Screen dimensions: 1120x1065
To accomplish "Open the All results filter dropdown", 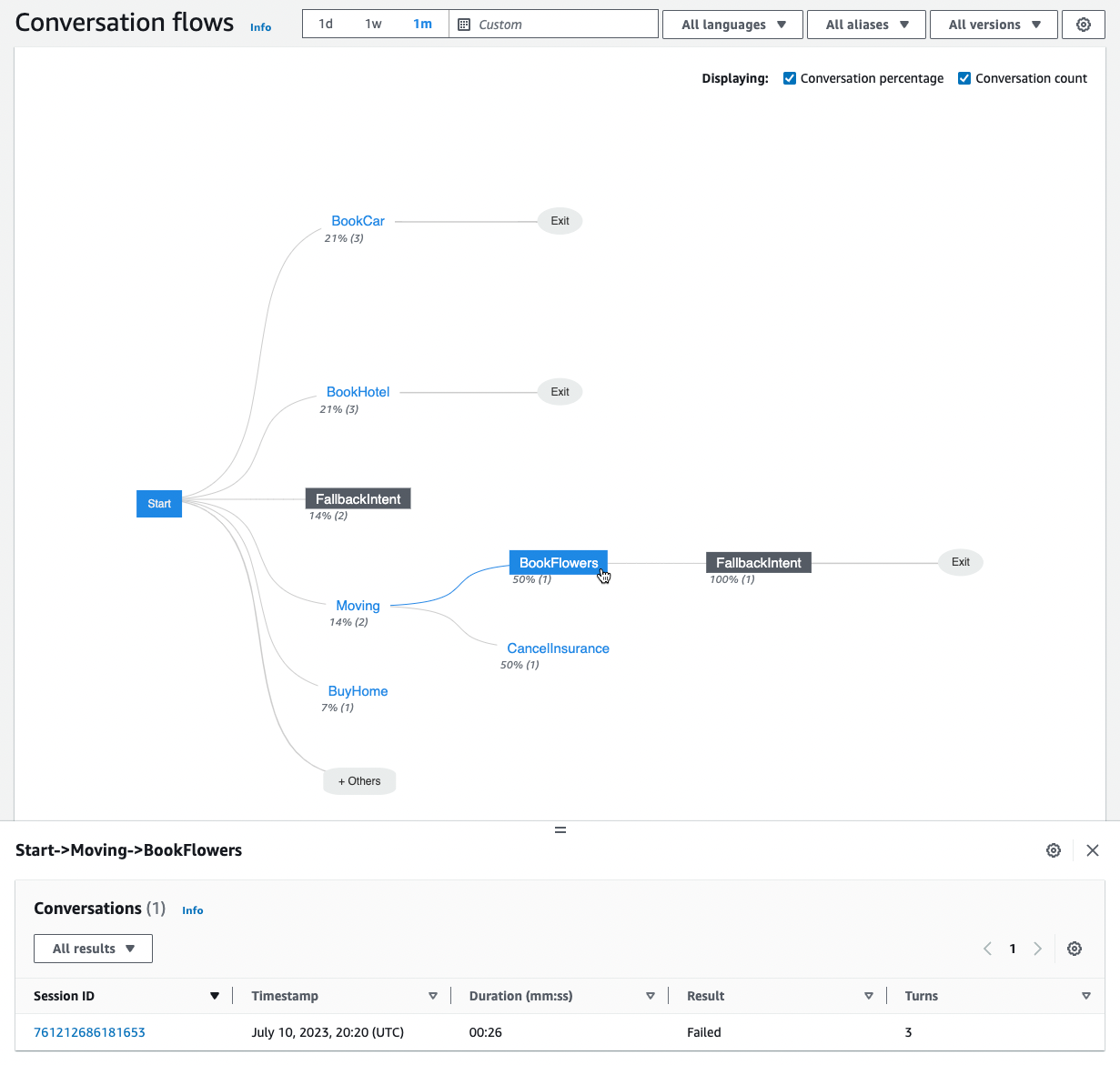I will click(93, 949).
